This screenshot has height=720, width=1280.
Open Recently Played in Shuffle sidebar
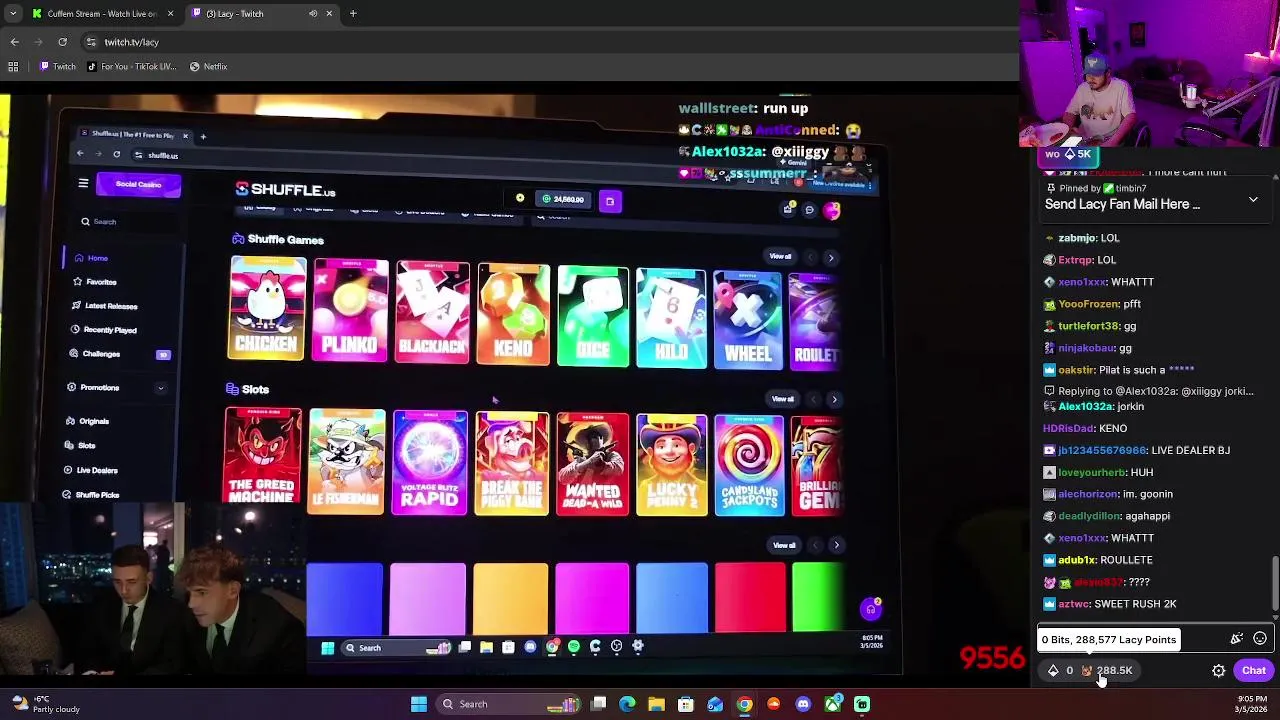110,330
